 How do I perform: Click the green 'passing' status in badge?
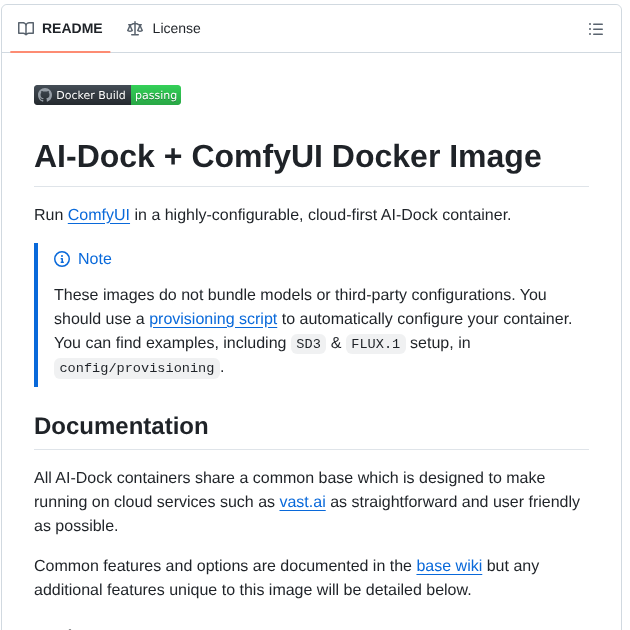156,95
